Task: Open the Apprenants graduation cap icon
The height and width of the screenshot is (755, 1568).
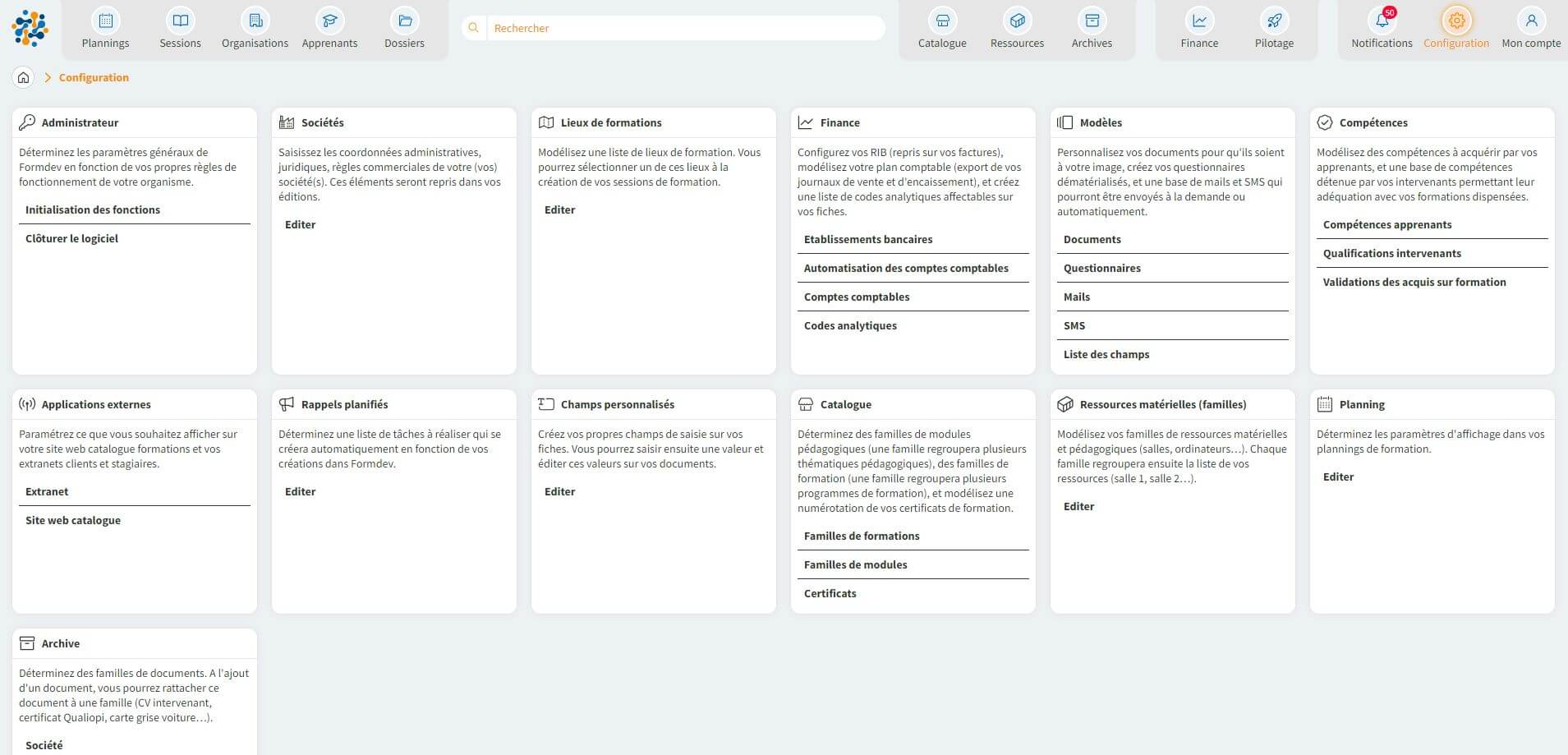Action: (329, 21)
